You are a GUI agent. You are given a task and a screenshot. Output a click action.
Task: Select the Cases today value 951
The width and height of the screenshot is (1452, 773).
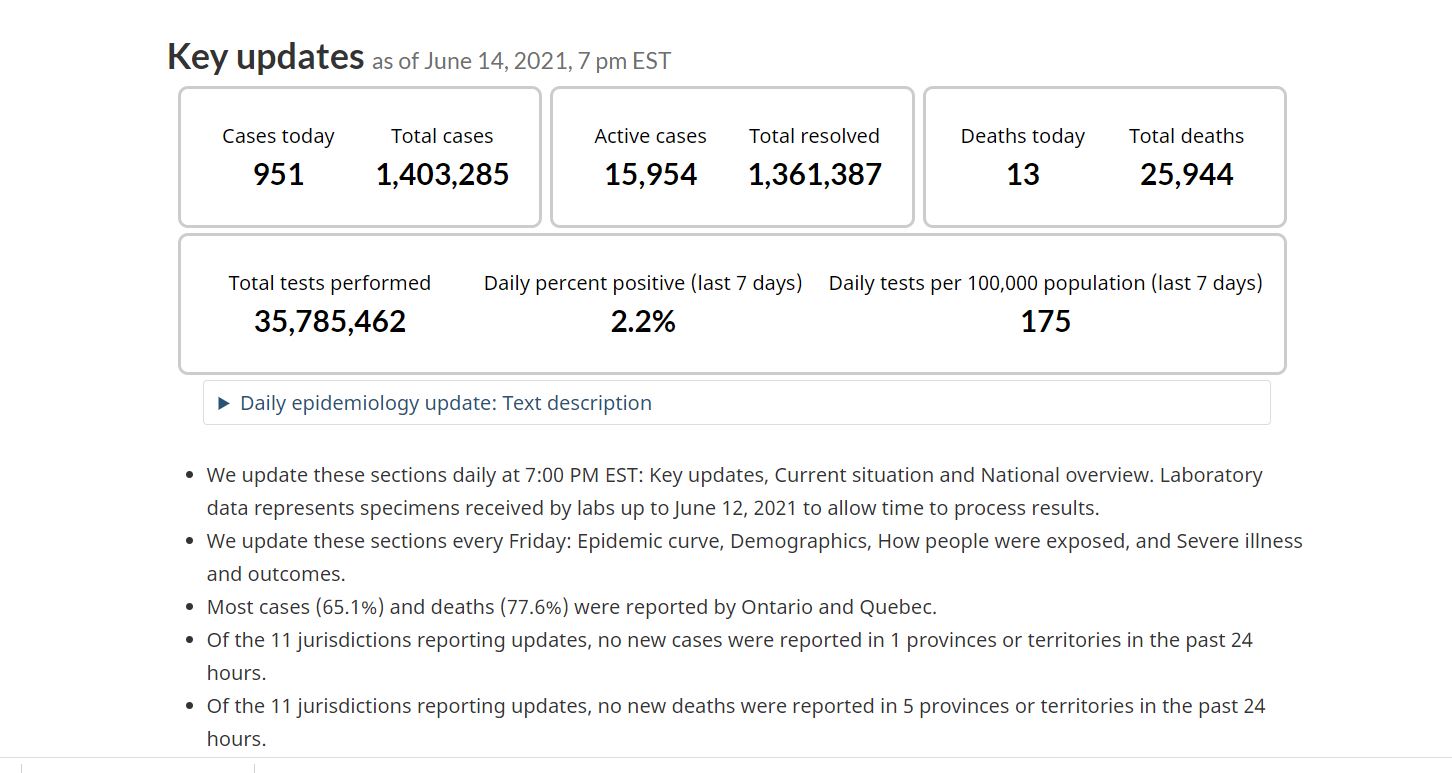[x=278, y=175]
